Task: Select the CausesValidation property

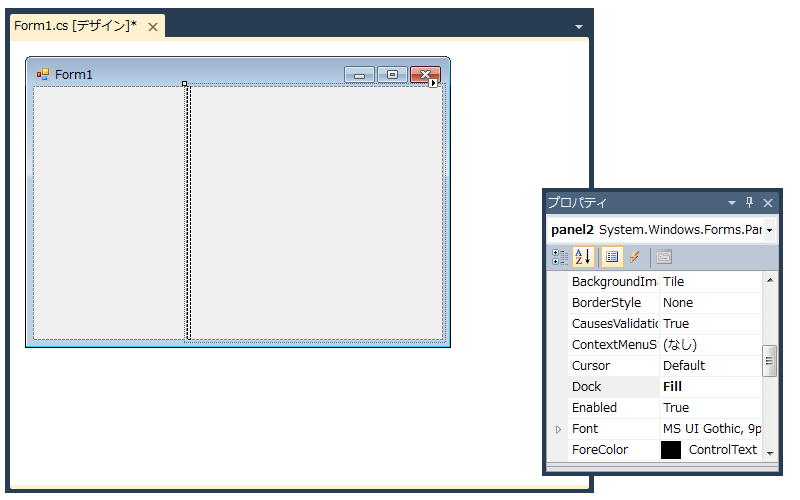Action: (x=614, y=323)
